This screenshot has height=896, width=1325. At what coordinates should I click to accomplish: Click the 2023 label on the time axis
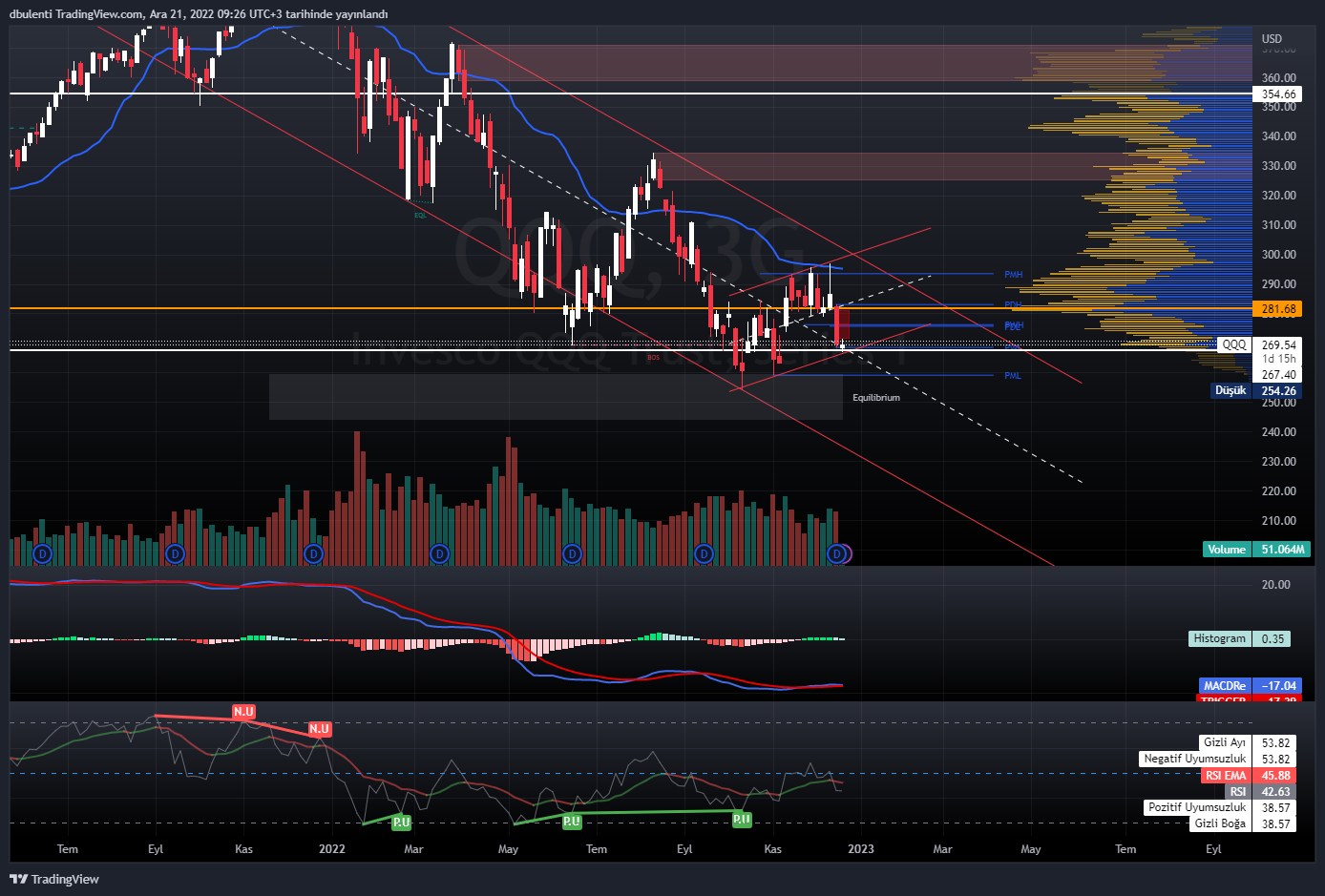pyautogui.click(x=860, y=849)
